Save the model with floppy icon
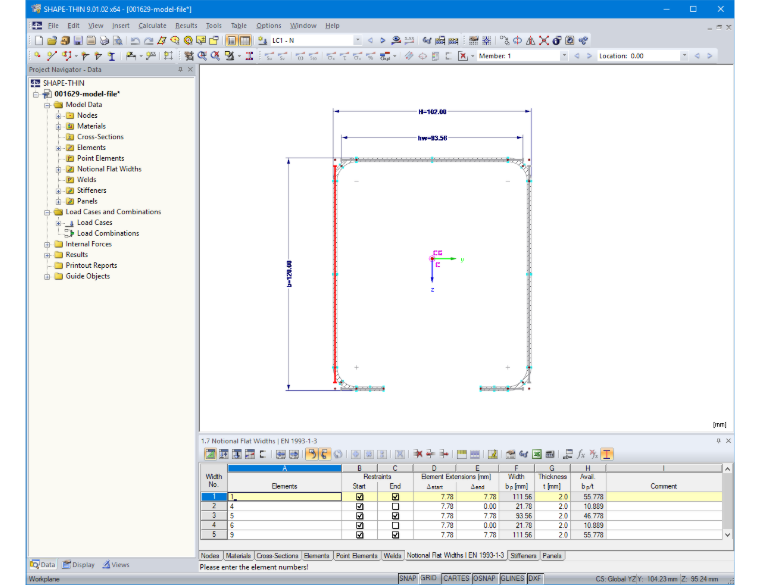760x585 pixels. 78,41
